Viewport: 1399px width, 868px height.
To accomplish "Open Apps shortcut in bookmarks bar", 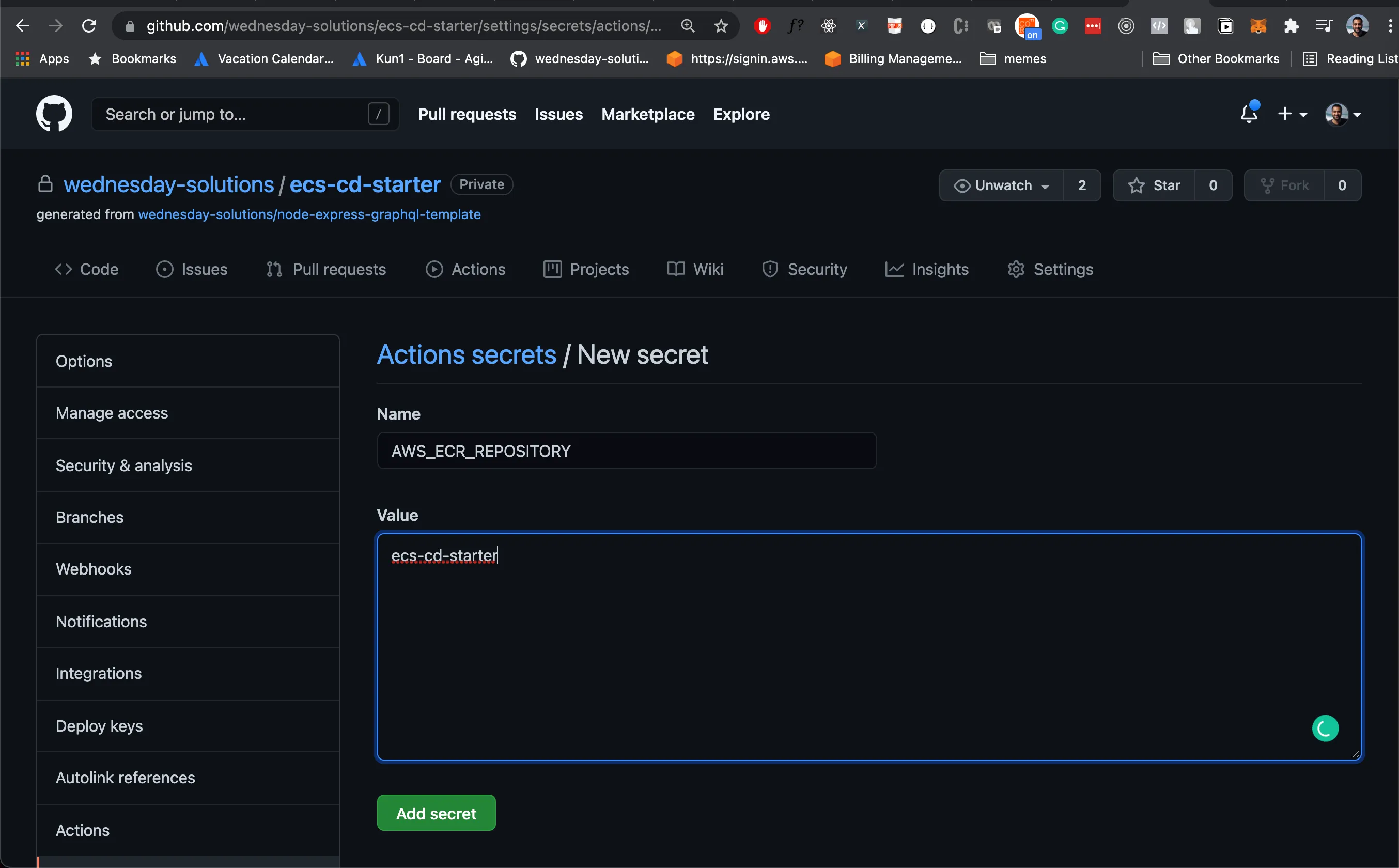I will point(43,58).
